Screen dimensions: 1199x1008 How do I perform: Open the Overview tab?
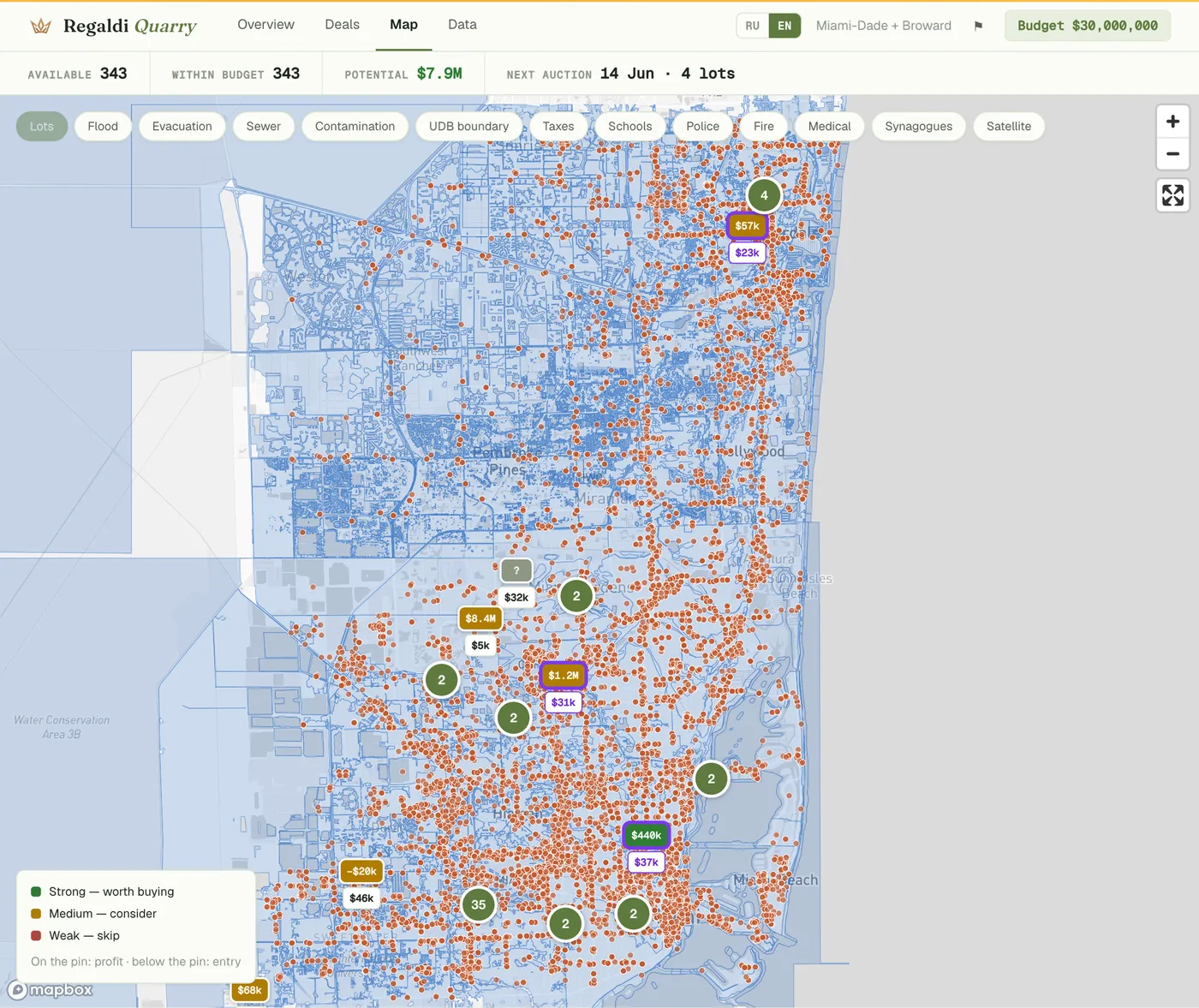coord(265,25)
